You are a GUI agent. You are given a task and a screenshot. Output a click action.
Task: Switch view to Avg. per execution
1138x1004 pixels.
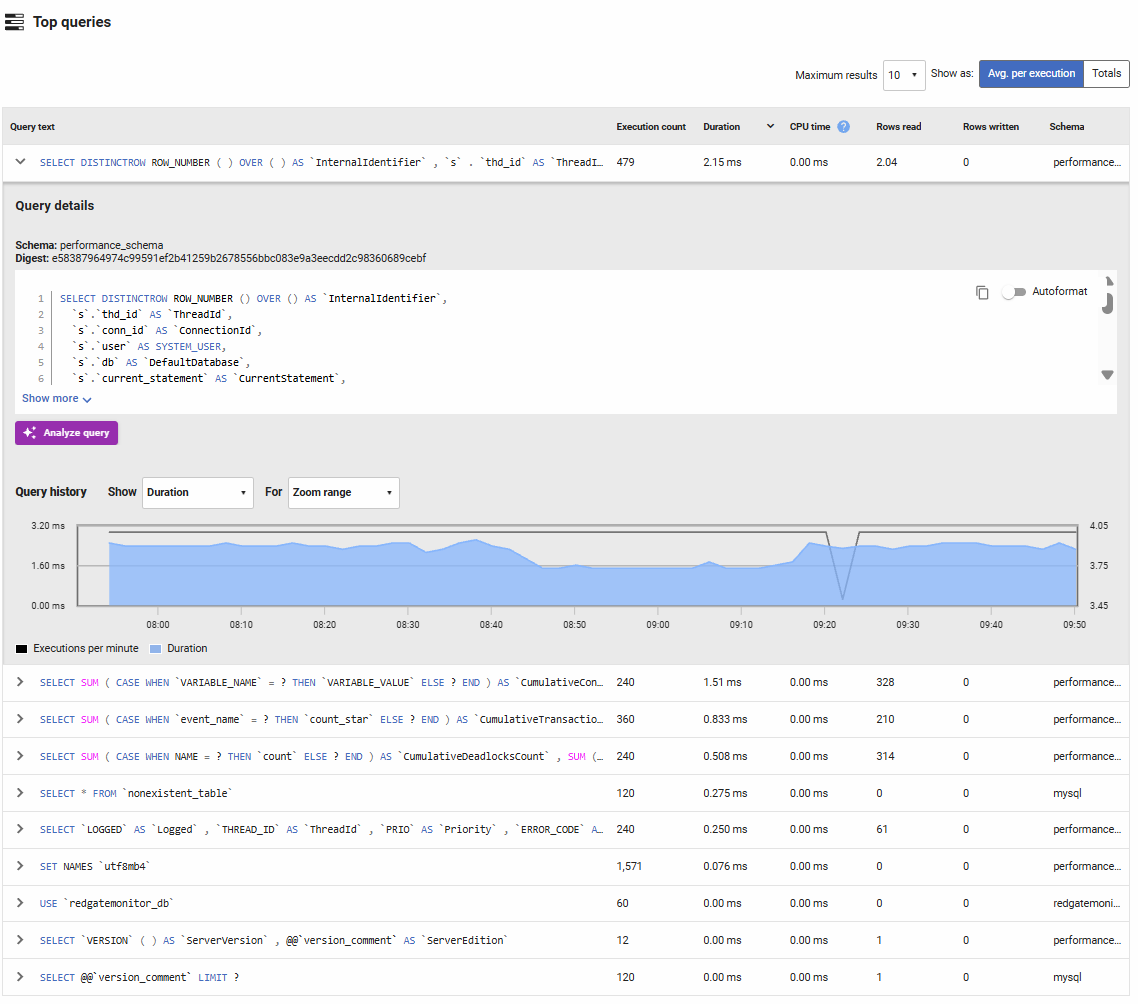coord(1031,74)
